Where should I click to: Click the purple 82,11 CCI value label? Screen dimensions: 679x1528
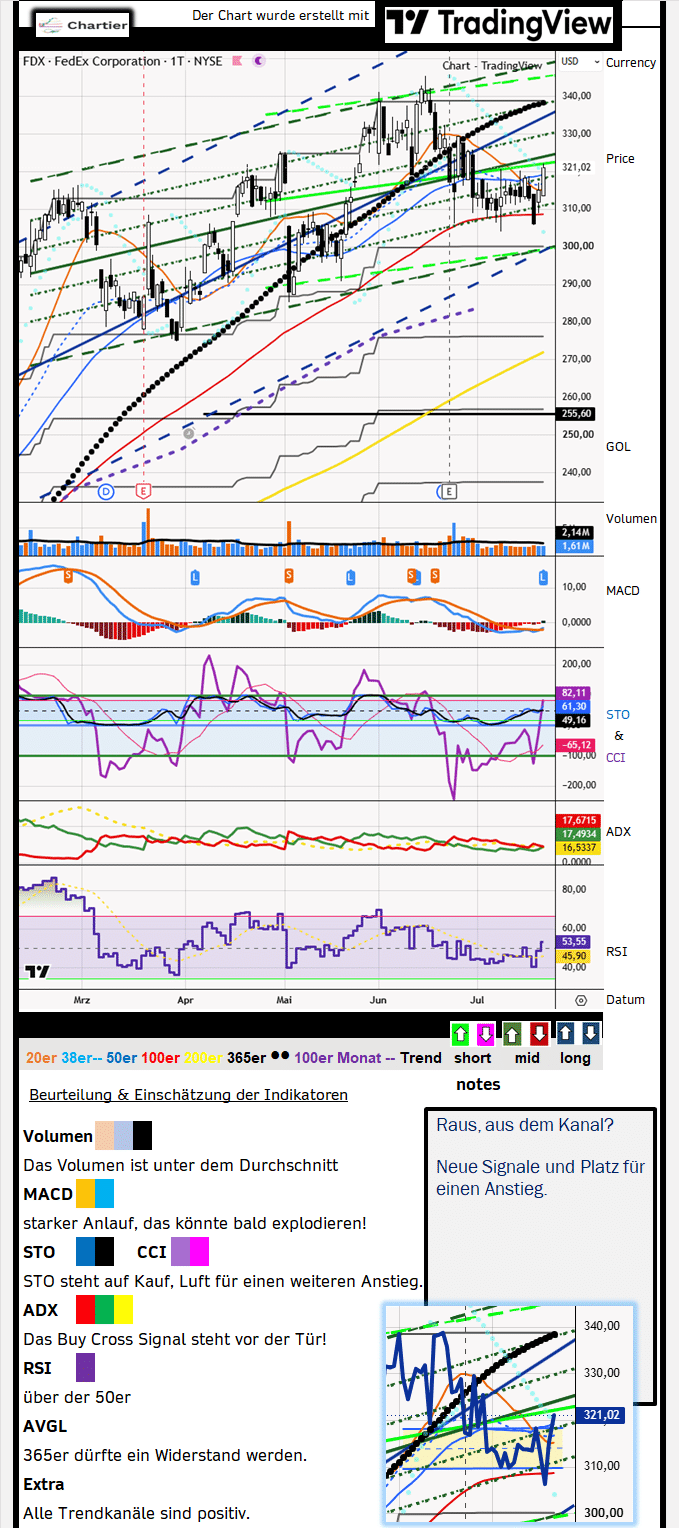574,692
